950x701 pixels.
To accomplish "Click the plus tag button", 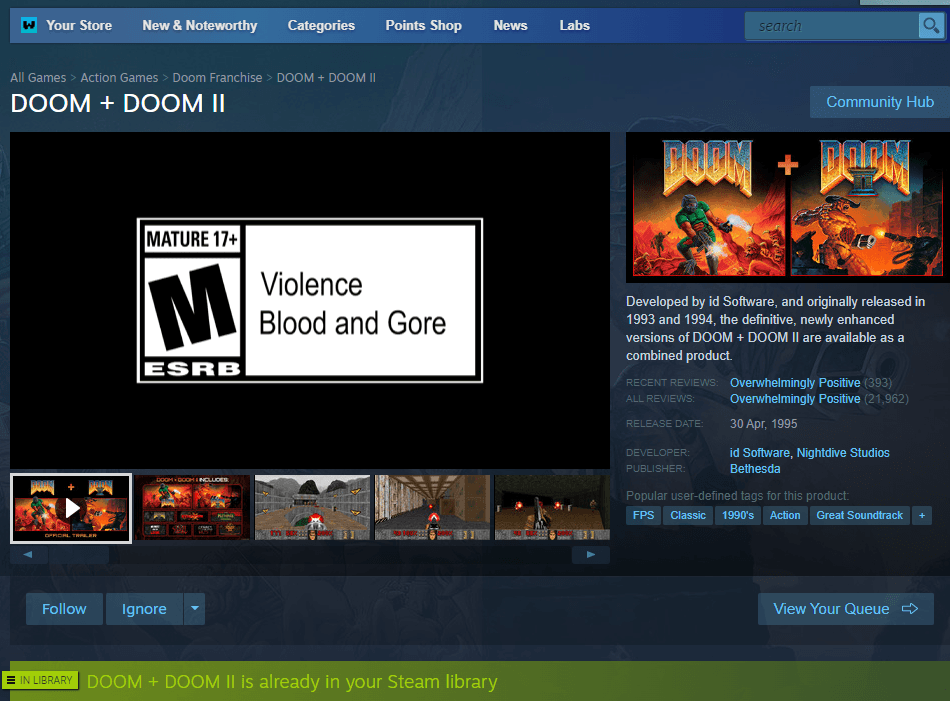I will 922,516.
